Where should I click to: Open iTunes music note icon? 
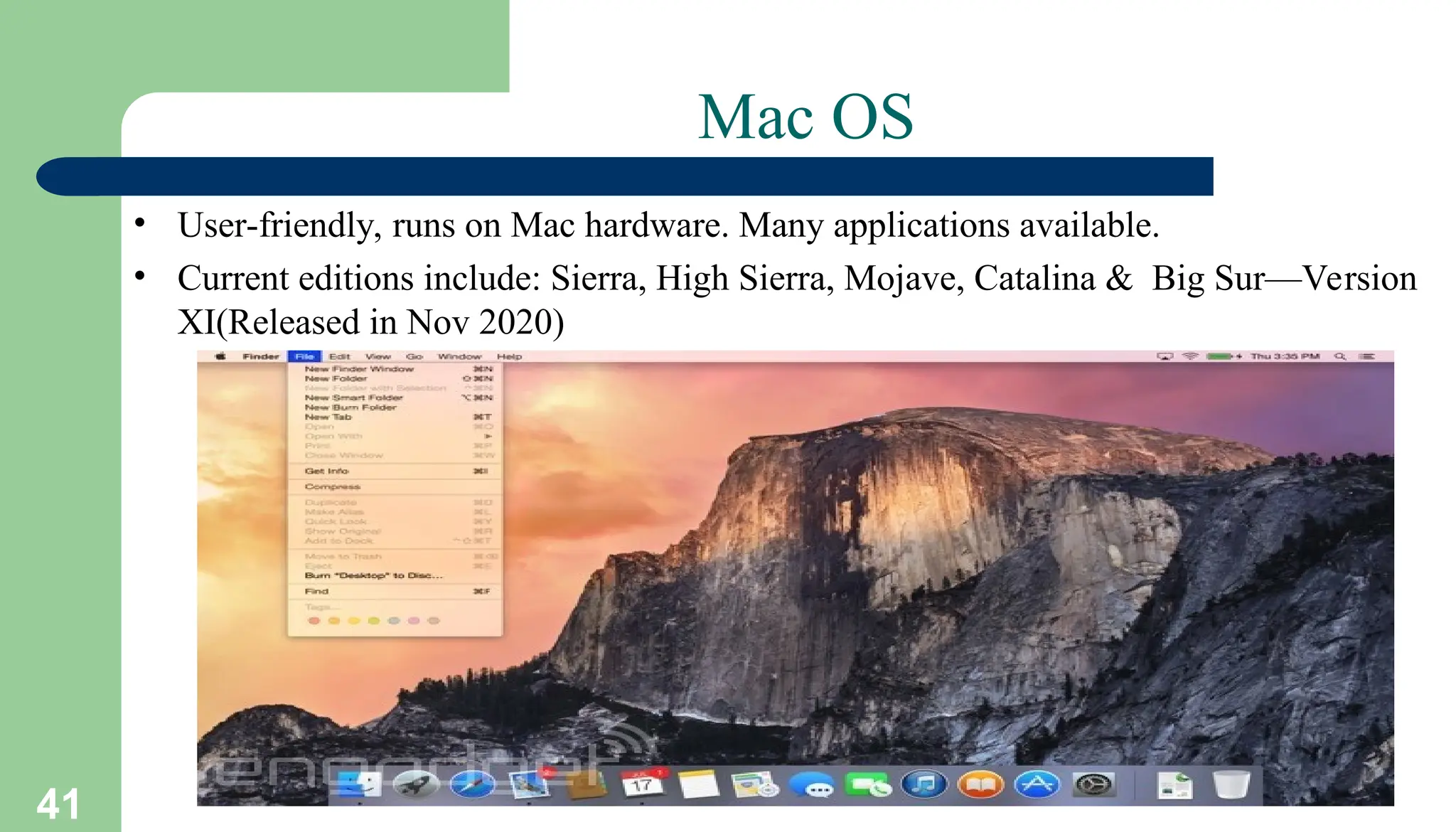click(x=924, y=785)
